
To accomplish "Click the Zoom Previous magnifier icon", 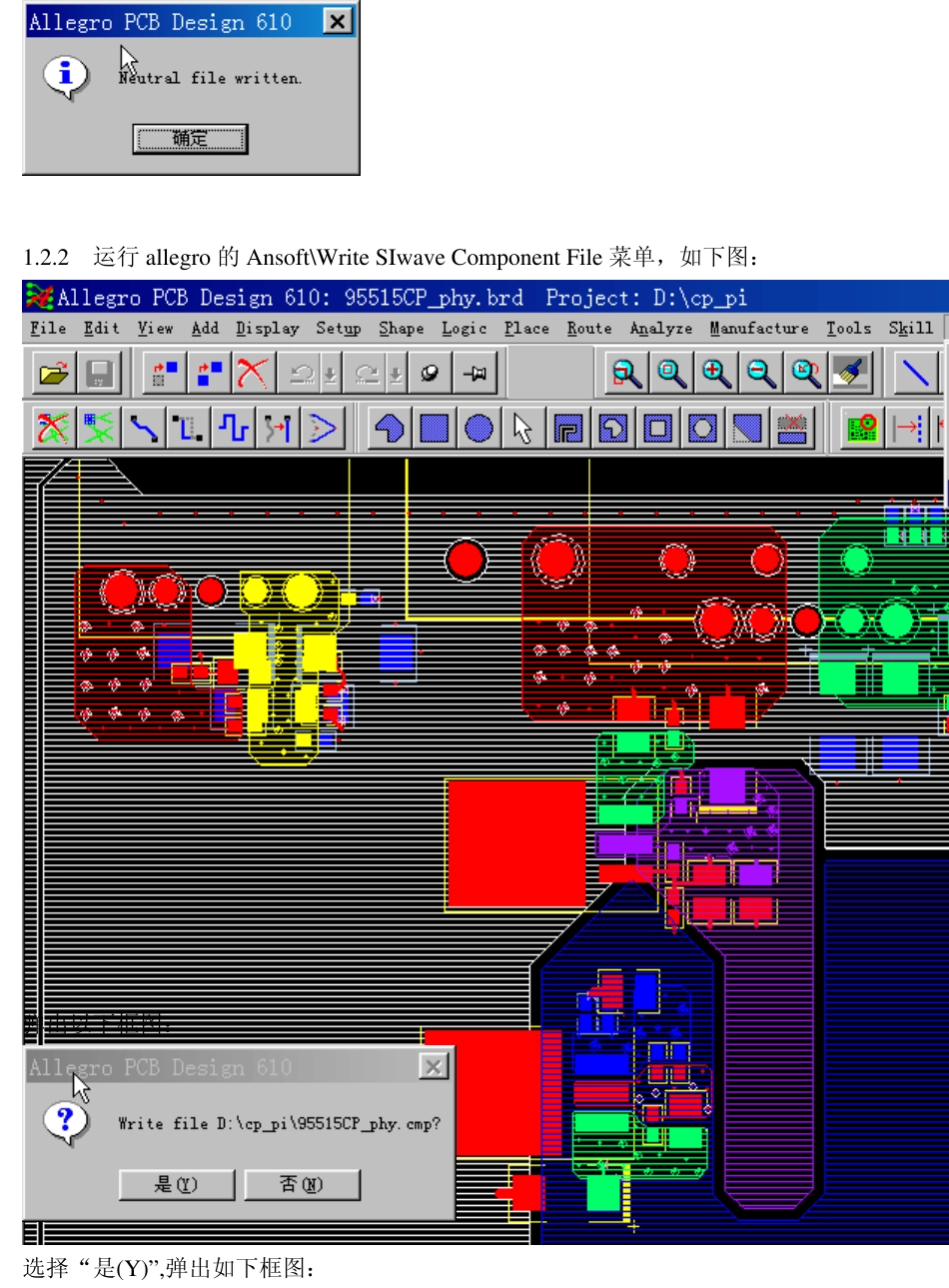I will [x=805, y=375].
